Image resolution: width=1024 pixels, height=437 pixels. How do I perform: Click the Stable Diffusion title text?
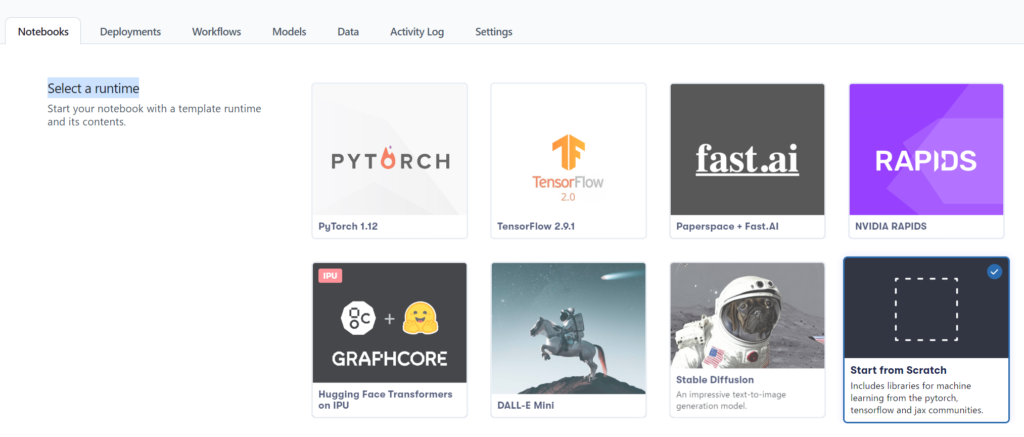coord(715,380)
